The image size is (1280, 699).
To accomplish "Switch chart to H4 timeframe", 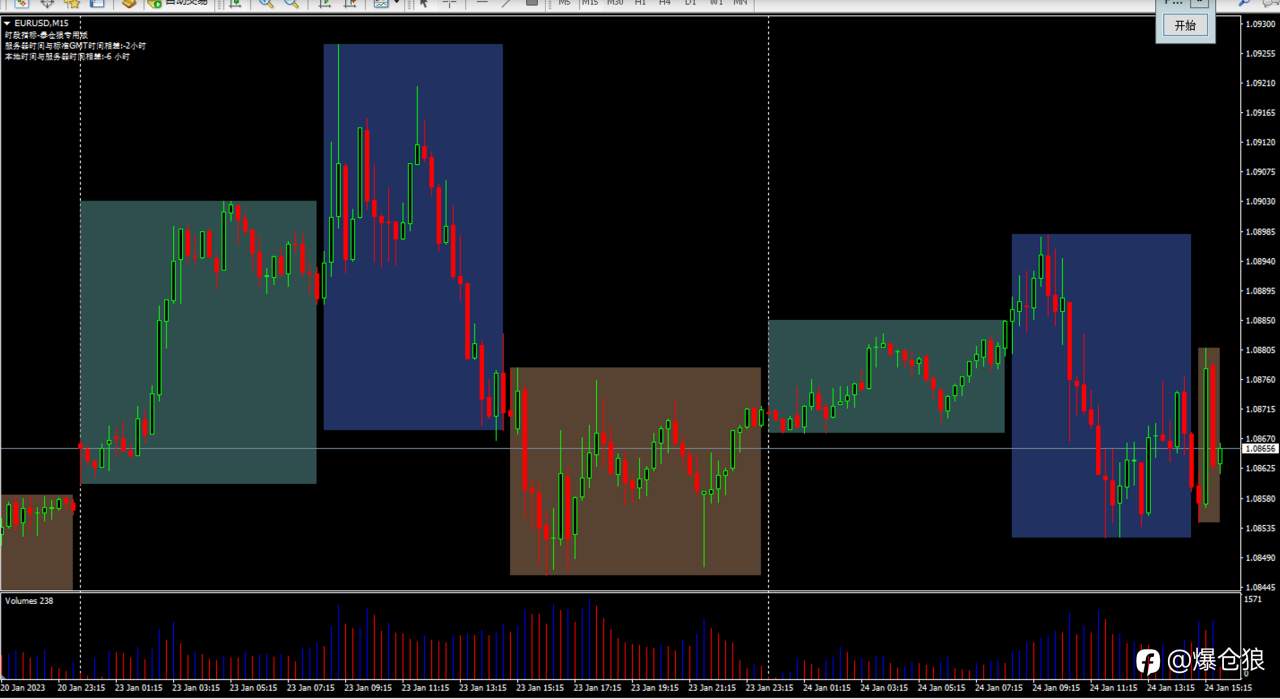I will pyautogui.click(x=664, y=3).
